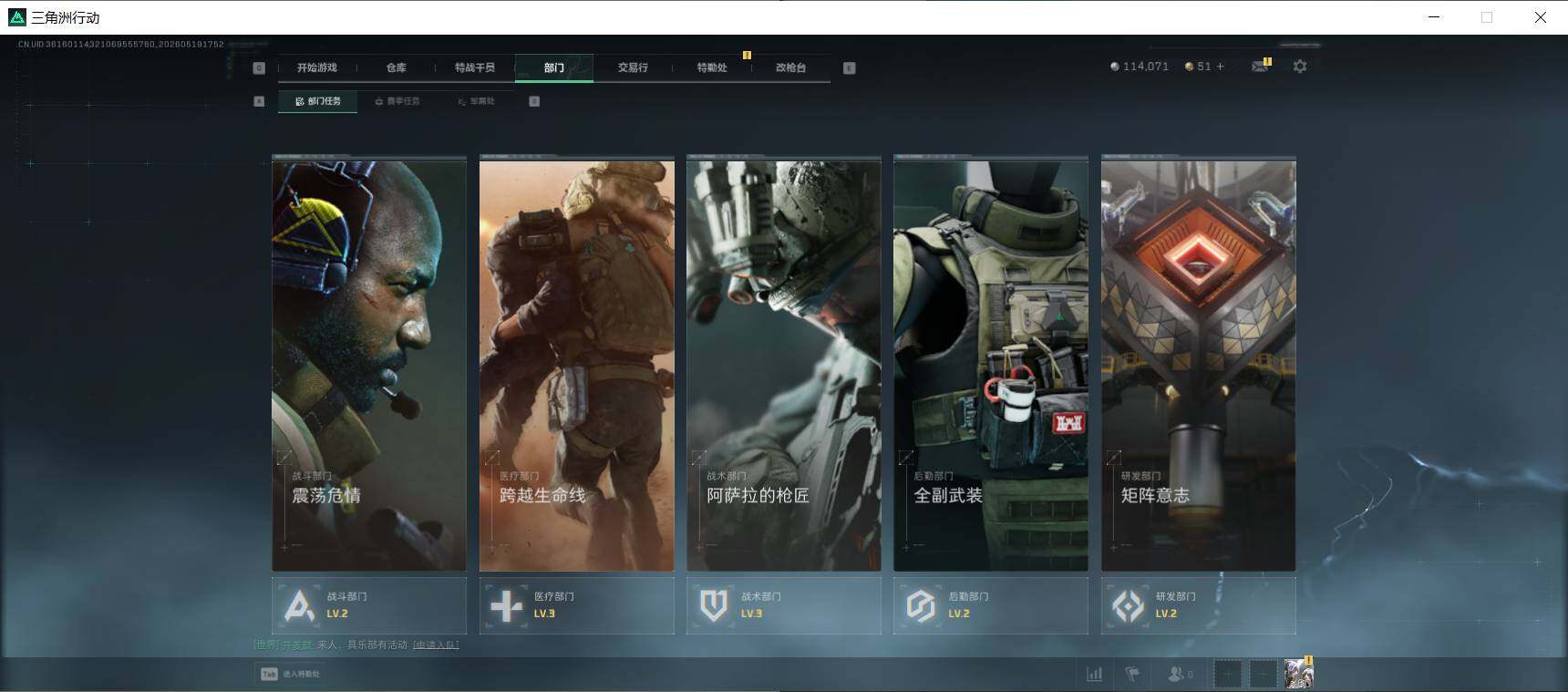This screenshot has height=692, width=1568.
Task: Open the statistics bar chart icon
Action: point(1094,674)
